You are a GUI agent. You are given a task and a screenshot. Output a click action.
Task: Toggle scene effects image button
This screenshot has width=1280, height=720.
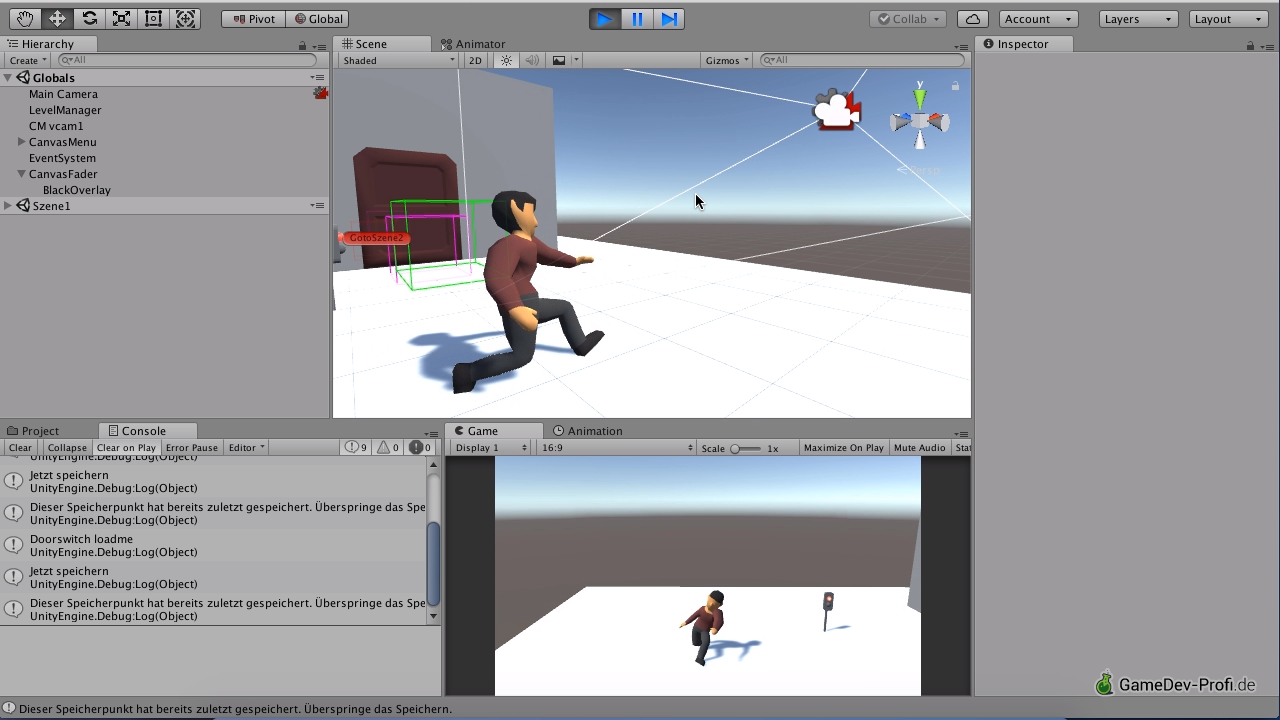pos(559,60)
